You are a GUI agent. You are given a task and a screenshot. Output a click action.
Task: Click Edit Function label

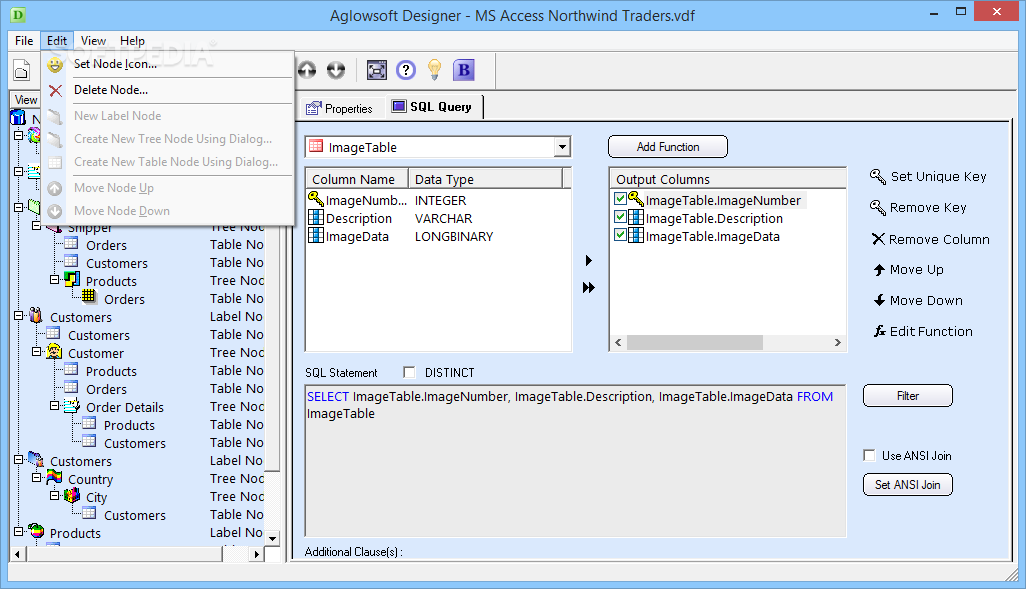931,332
